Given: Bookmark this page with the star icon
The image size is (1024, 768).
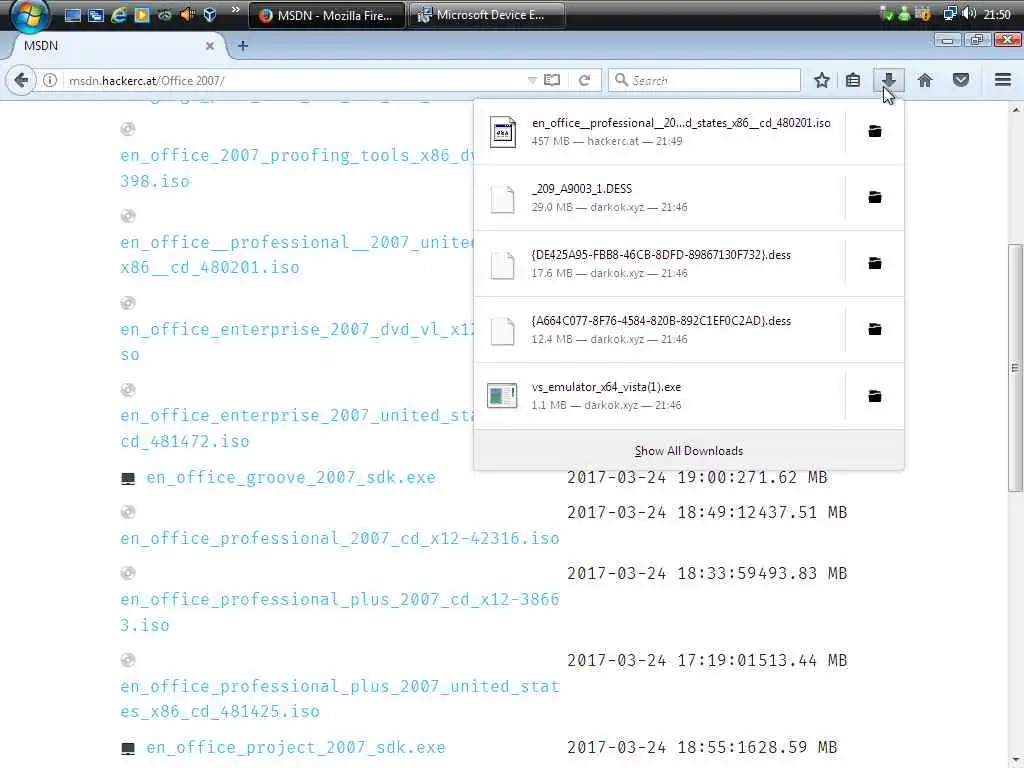Looking at the screenshot, I should pyautogui.click(x=822, y=80).
